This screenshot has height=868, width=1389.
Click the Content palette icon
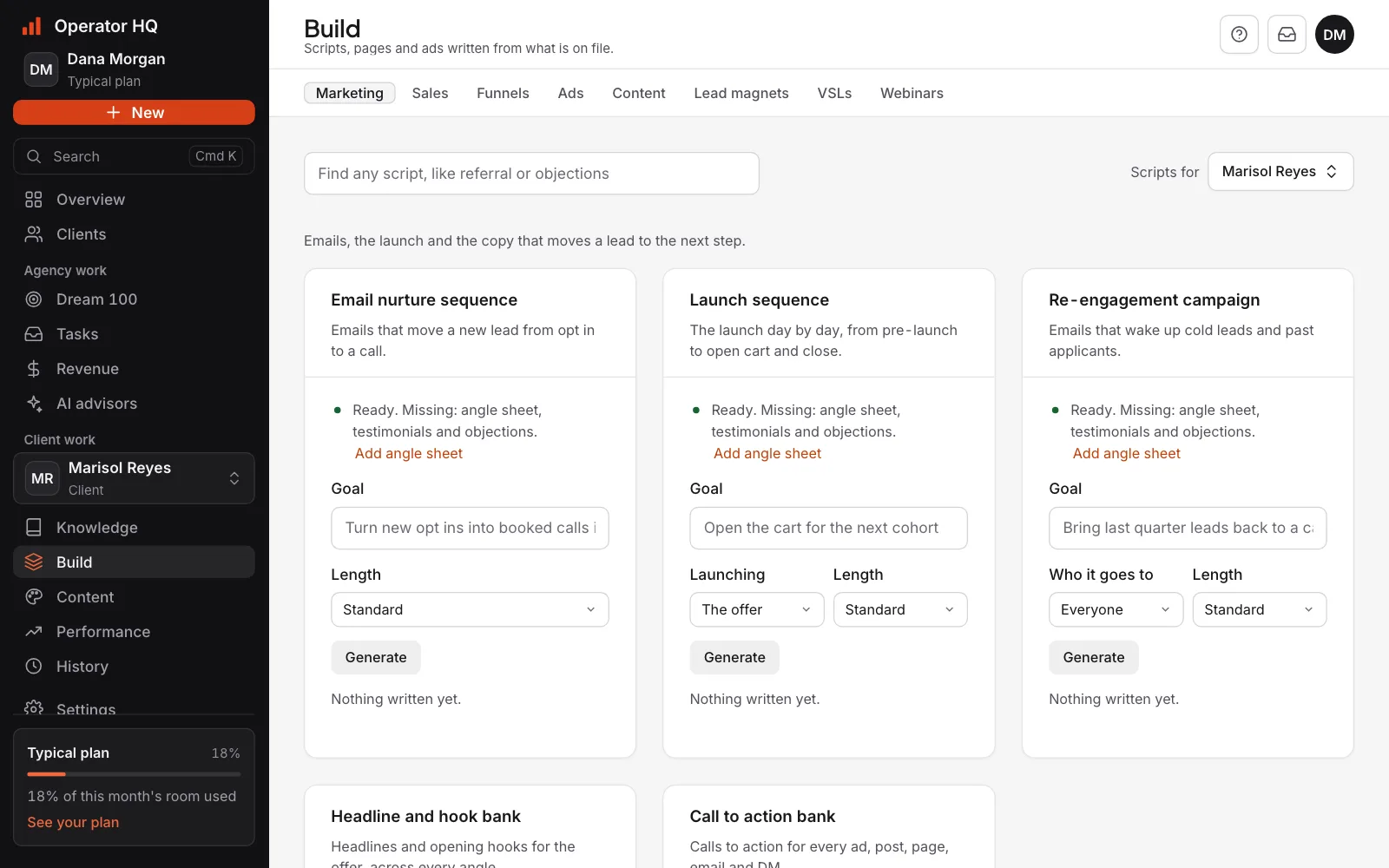pyautogui.click(x=34, y=597)
